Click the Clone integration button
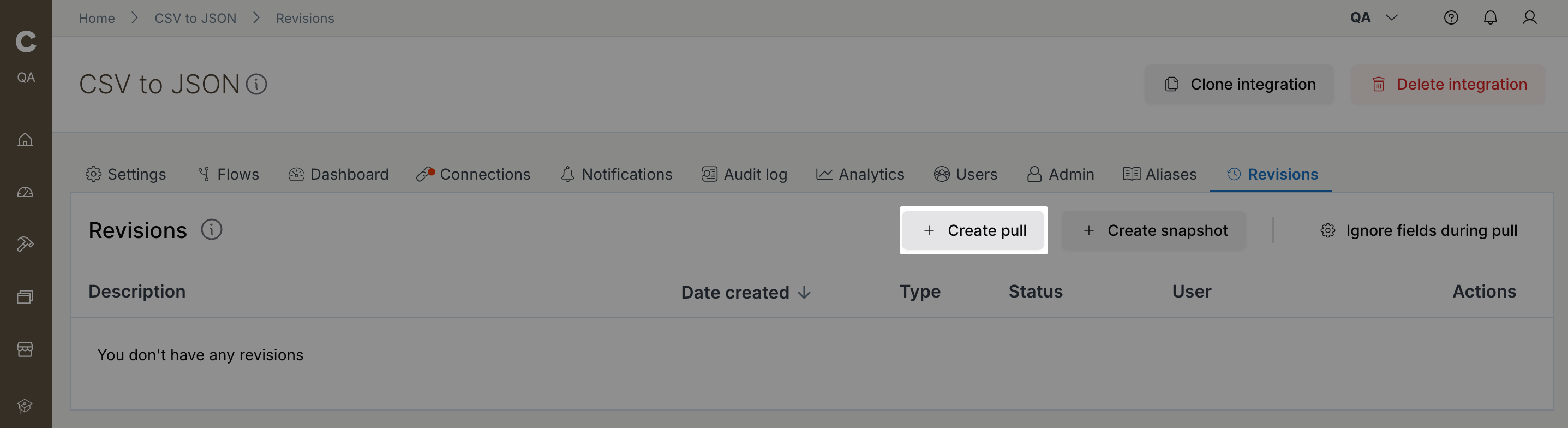This screenshot has height=428, width=1568. pos(1240,84)
